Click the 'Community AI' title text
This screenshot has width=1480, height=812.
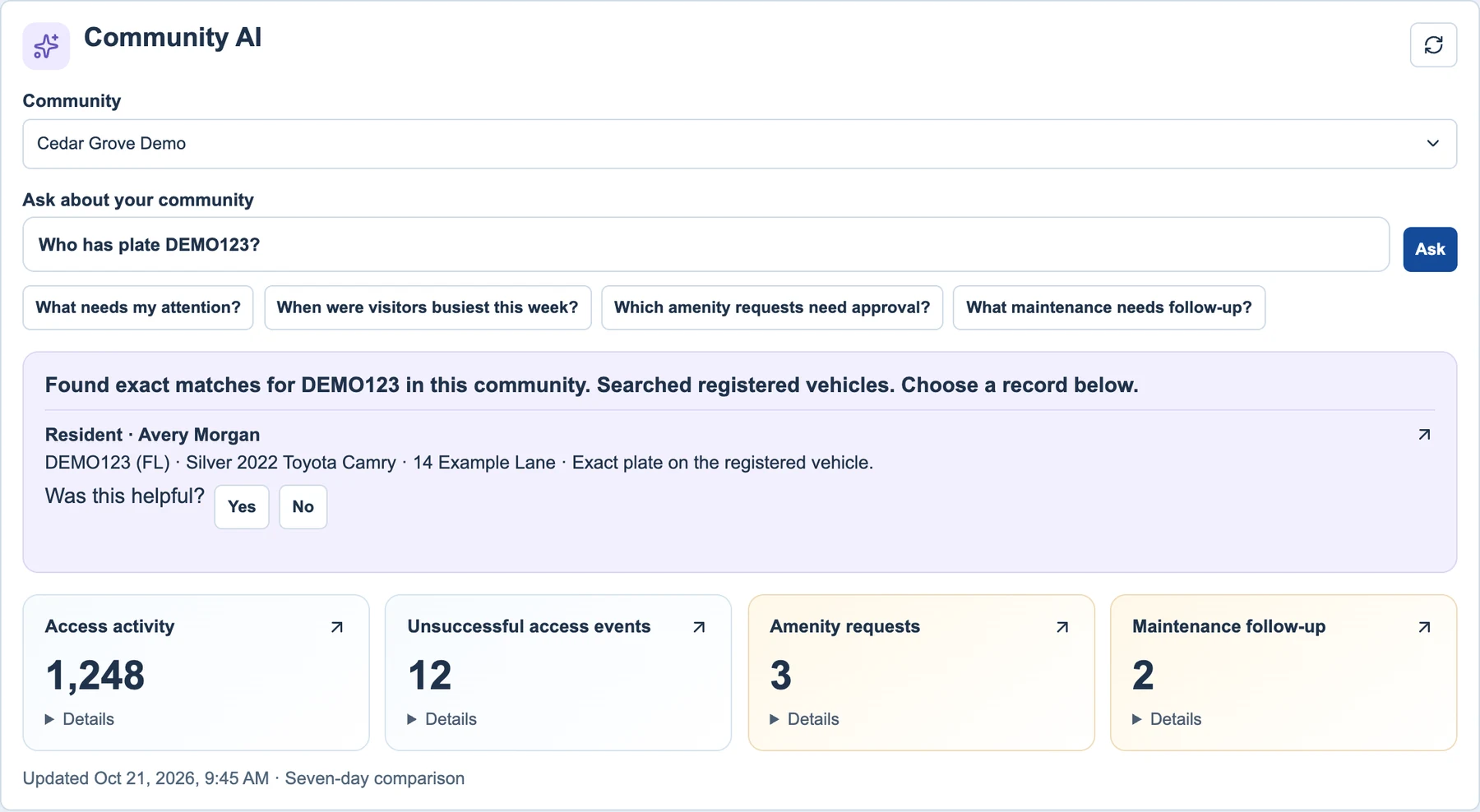coord(173,37)
